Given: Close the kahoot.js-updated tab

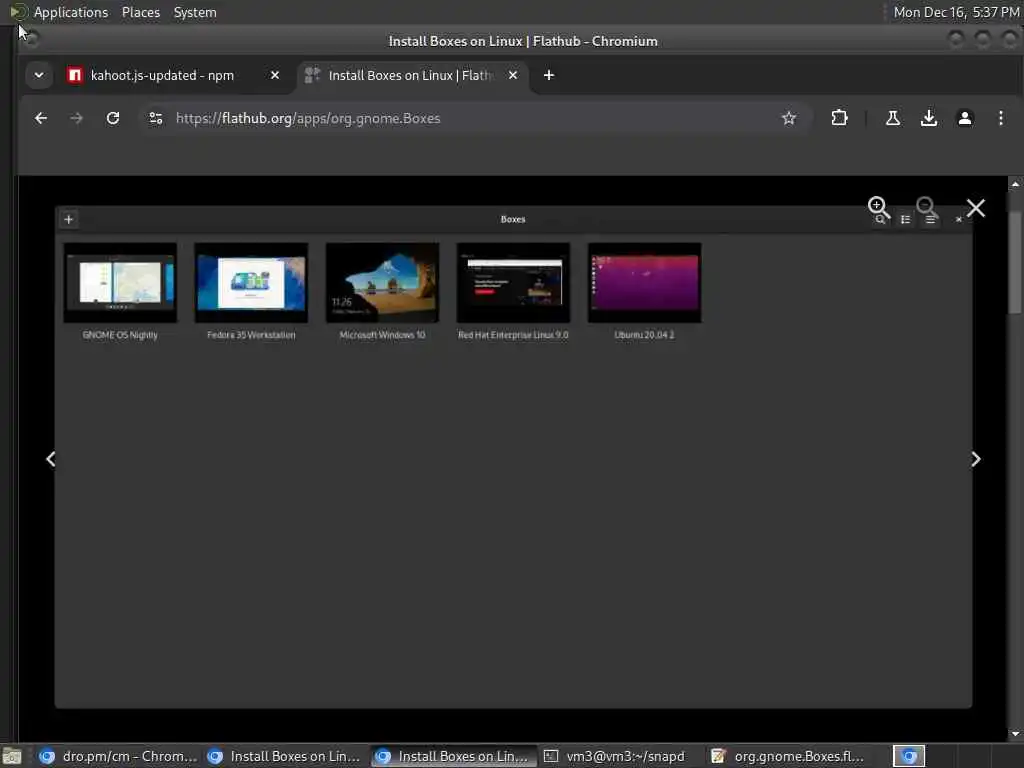Looking at the screenshot, I should (x=275, y=75).
